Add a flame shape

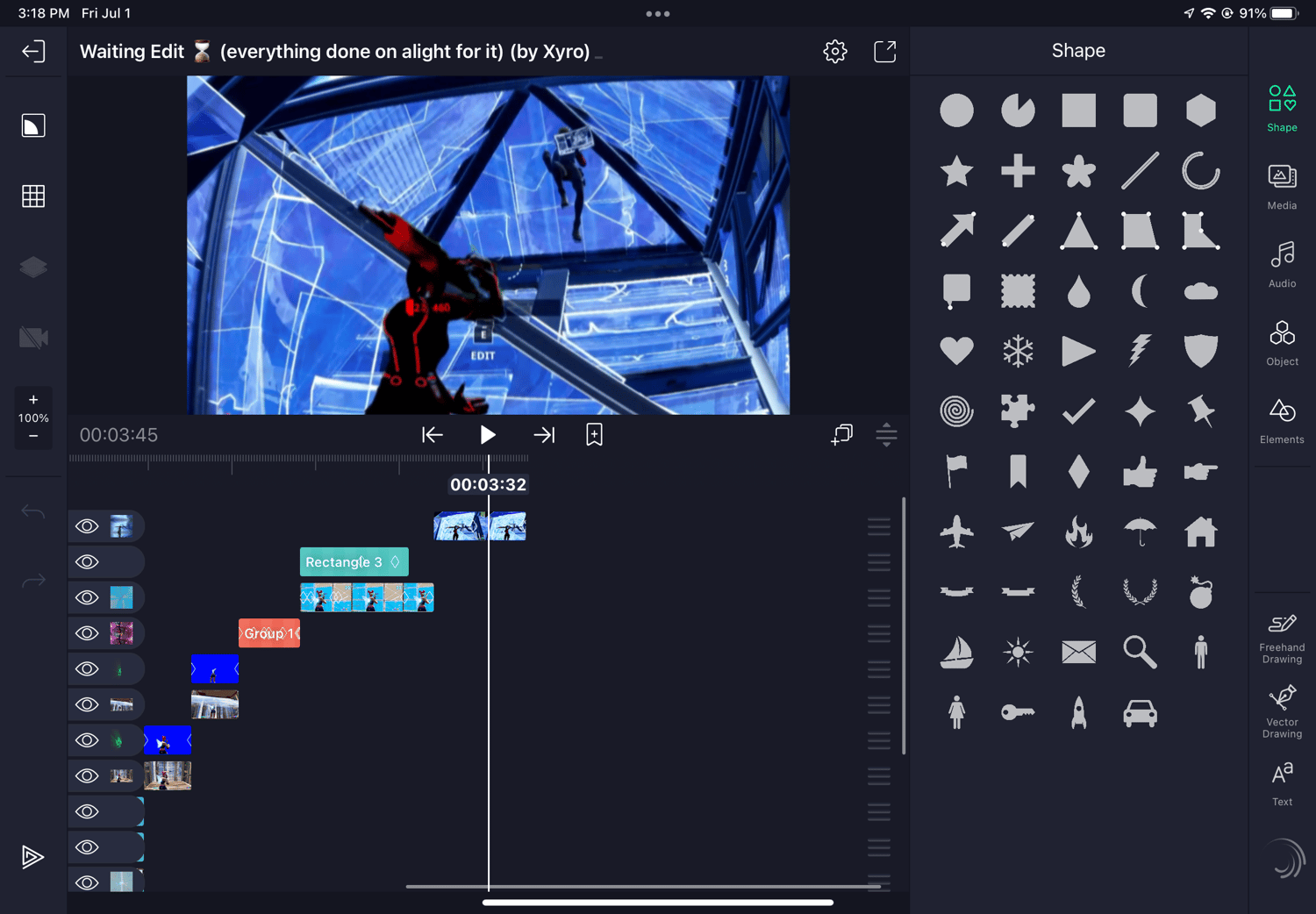click(1078, 532)
